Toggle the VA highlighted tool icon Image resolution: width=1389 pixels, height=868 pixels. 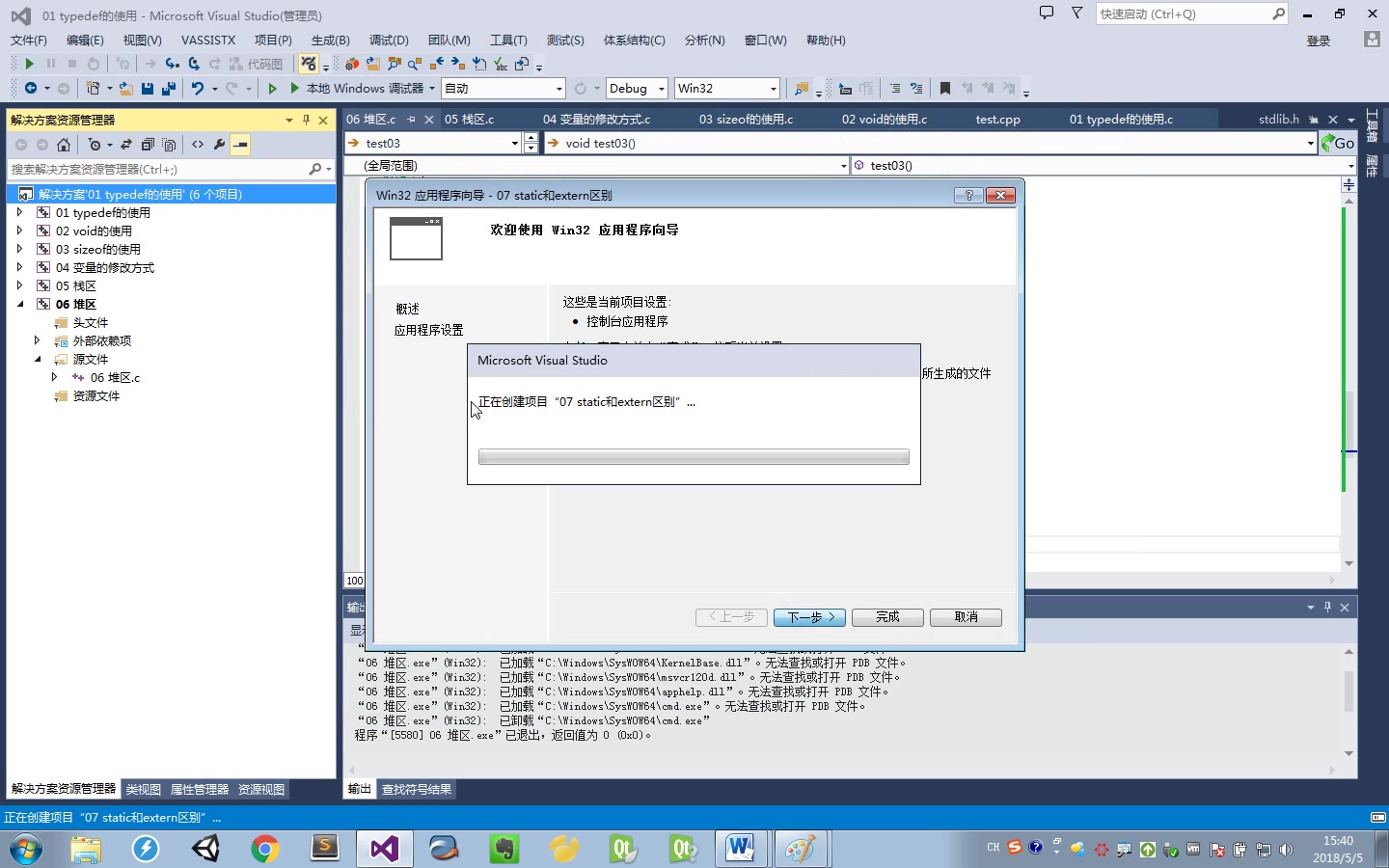308,64
